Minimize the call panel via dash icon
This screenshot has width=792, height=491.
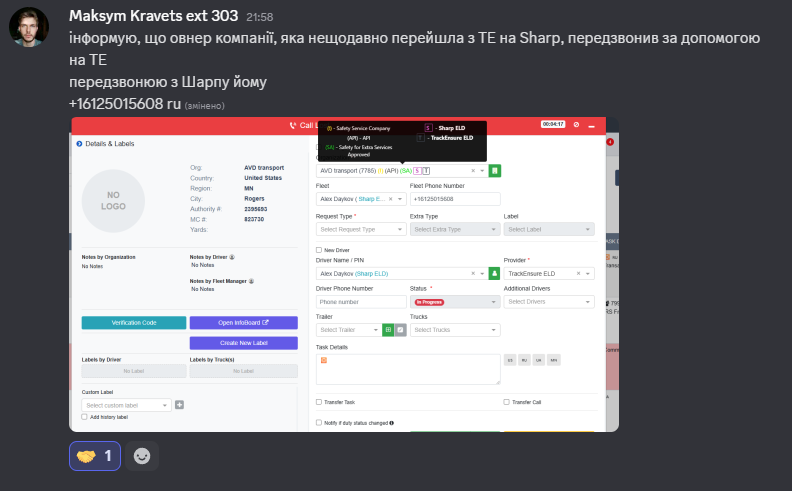click(x=591, y=126)
